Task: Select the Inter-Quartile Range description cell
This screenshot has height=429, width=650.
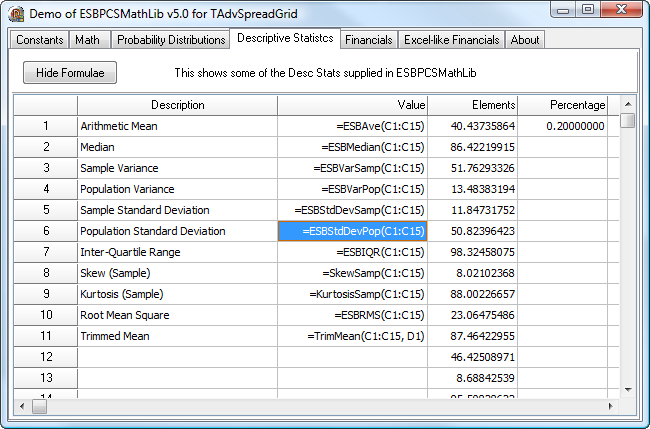Action: click(177, 252)
